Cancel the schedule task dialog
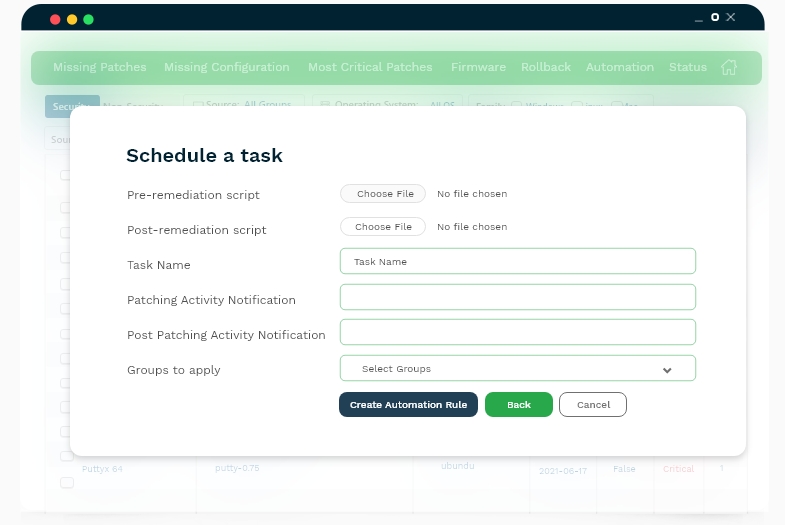The width and height of the screenshot is (785, 525). point(593,404)
